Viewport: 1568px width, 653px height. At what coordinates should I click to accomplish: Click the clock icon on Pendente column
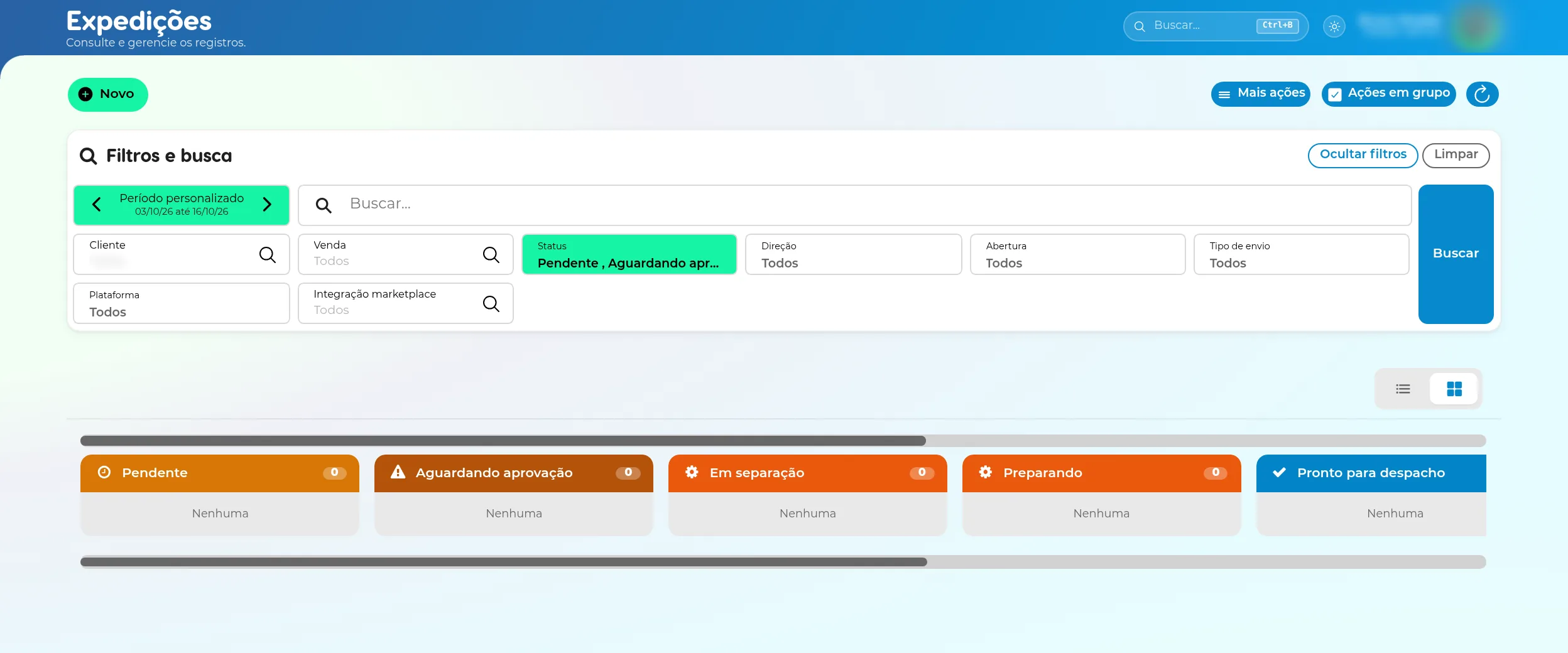point(104,472)
